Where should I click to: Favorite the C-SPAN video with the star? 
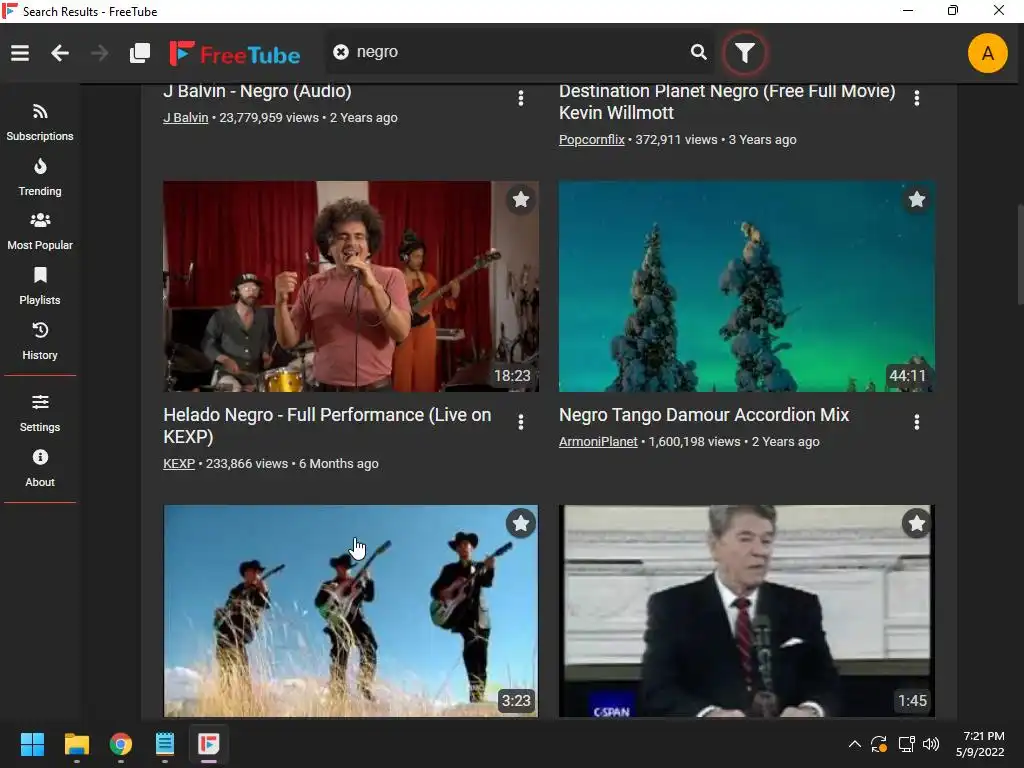point(916,523)
